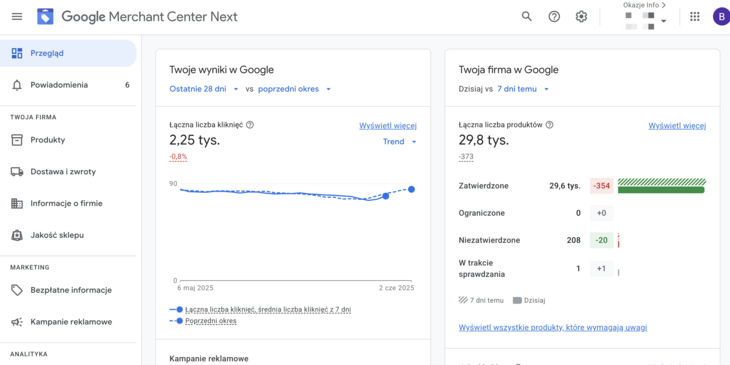Open the account switcher dropdown arrow
730x365 pixels.
click(x=664, y=21)
